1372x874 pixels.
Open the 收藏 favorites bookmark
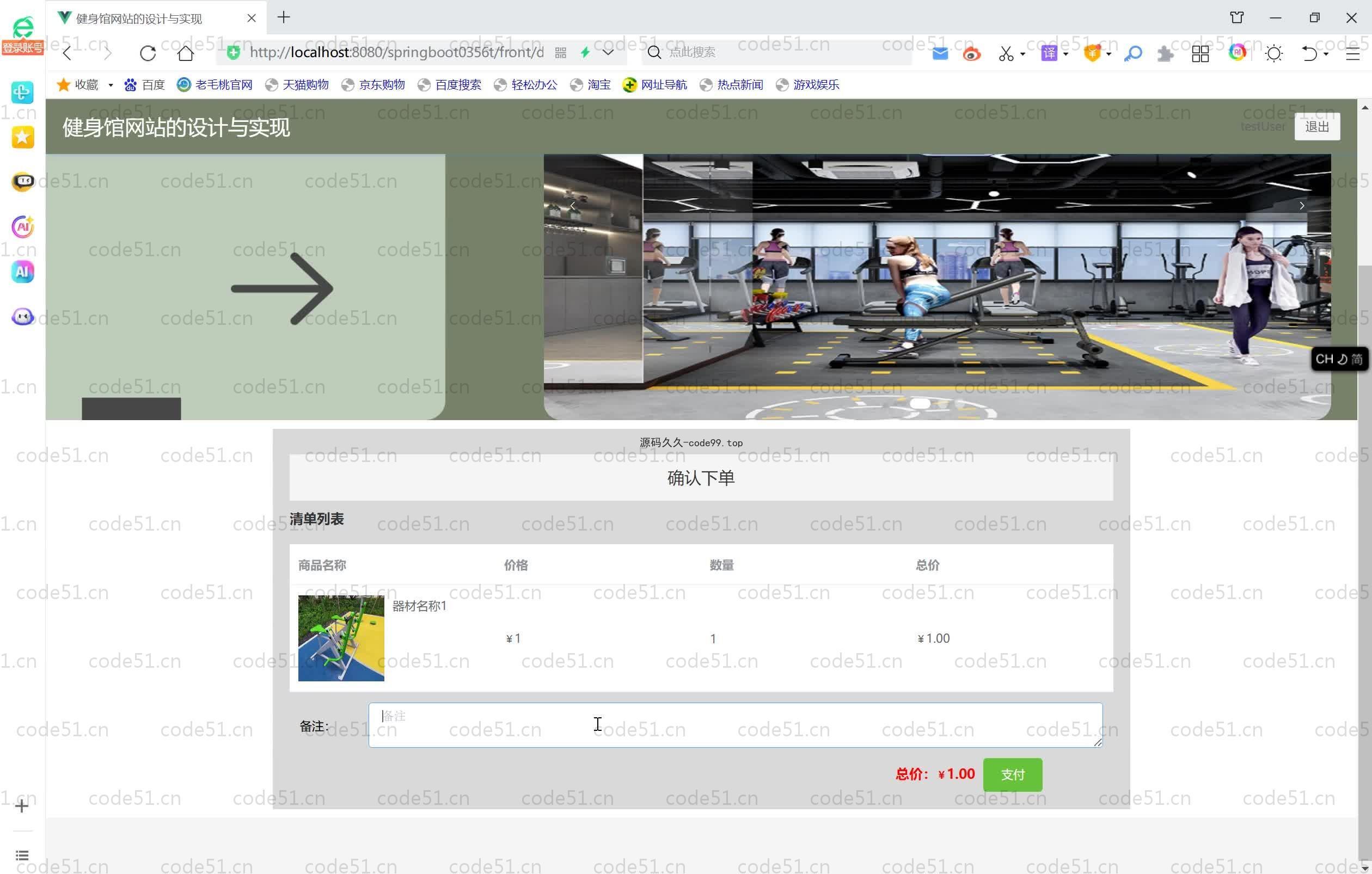tap(77, 85)
